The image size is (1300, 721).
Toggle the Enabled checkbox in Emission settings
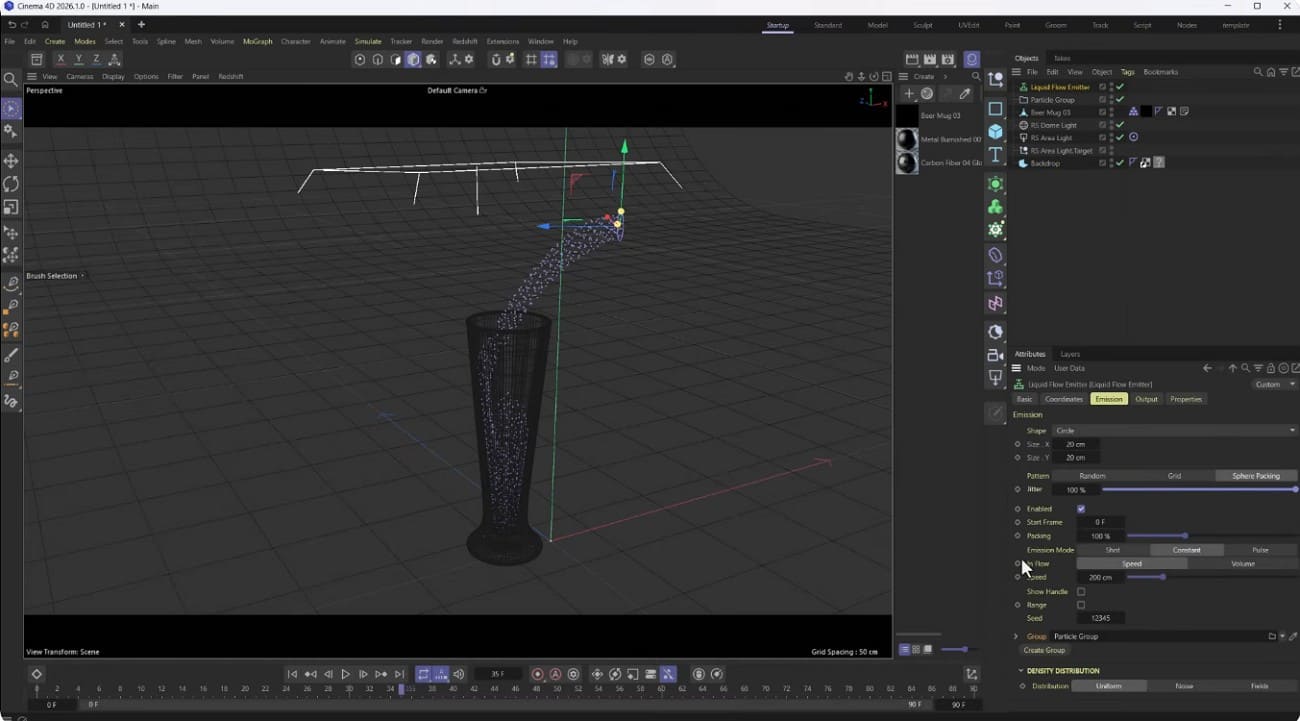point(1080,509)
